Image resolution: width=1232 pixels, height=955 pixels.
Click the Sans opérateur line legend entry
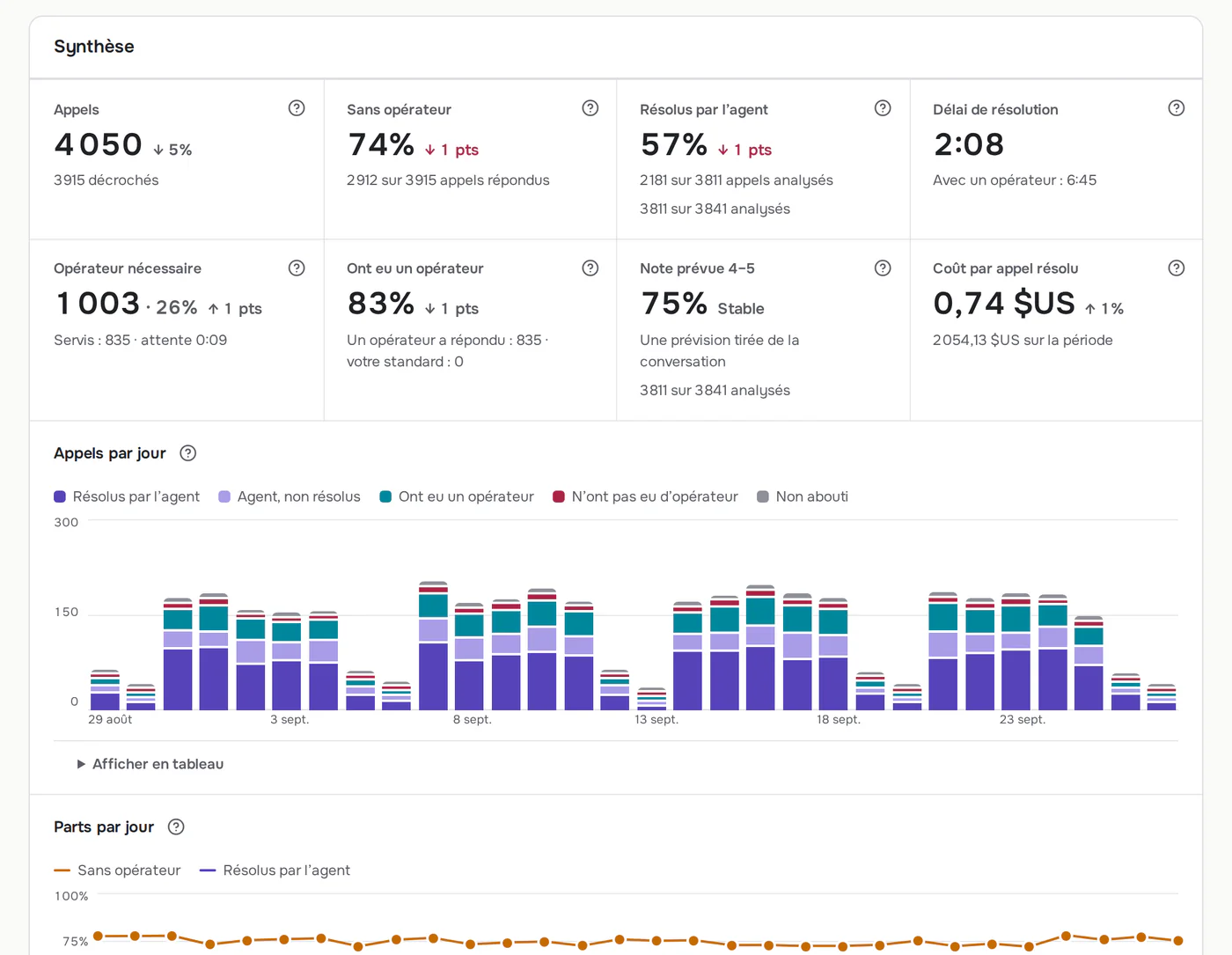pos(117,871)
